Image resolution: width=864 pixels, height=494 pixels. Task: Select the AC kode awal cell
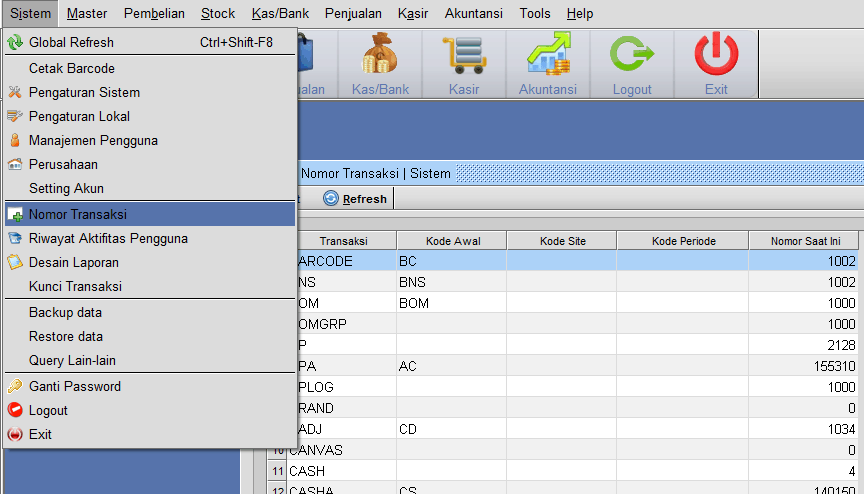pyautogui.click(x=451, y=366)
